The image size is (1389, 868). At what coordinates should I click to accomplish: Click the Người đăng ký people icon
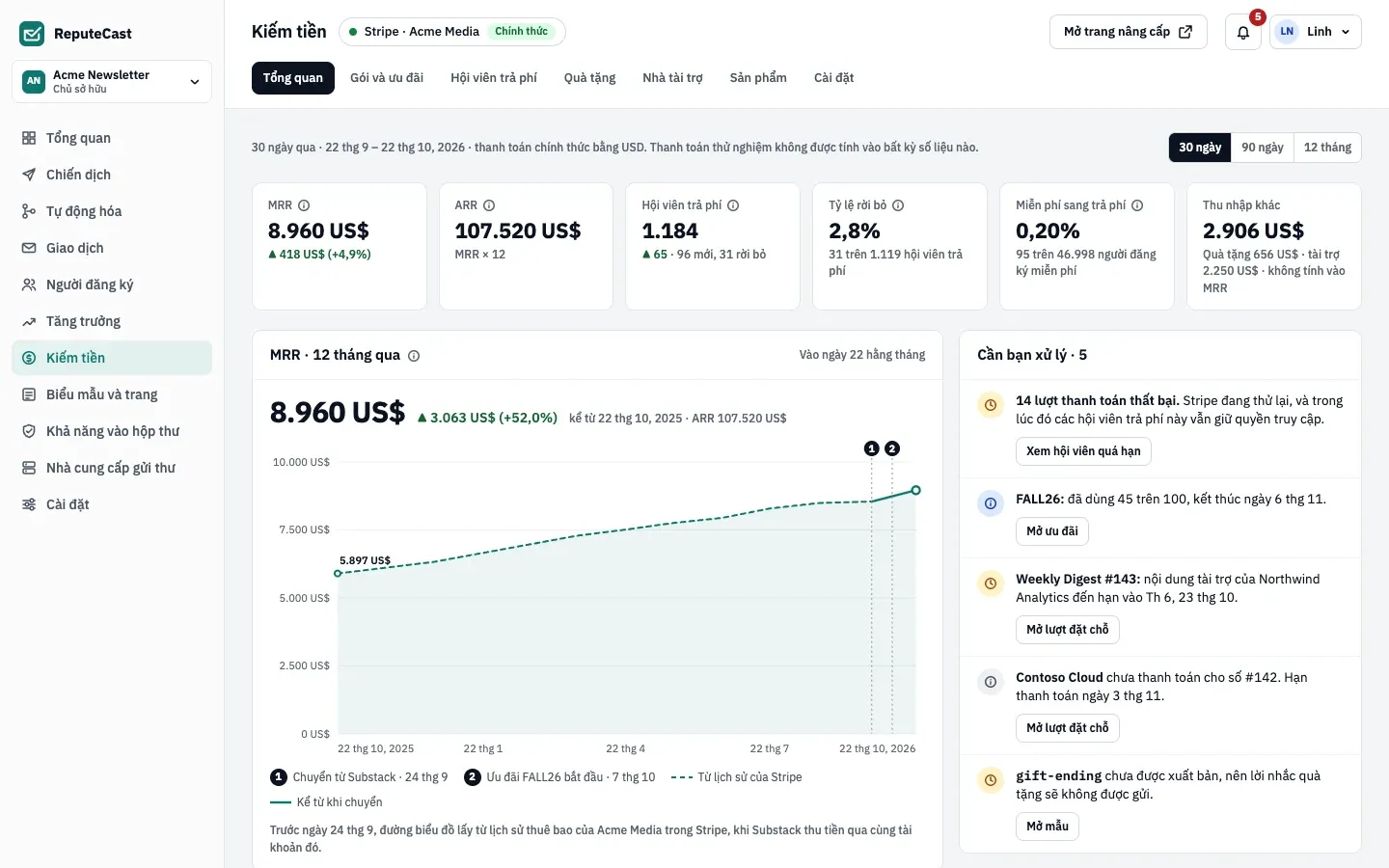[29, 285]
